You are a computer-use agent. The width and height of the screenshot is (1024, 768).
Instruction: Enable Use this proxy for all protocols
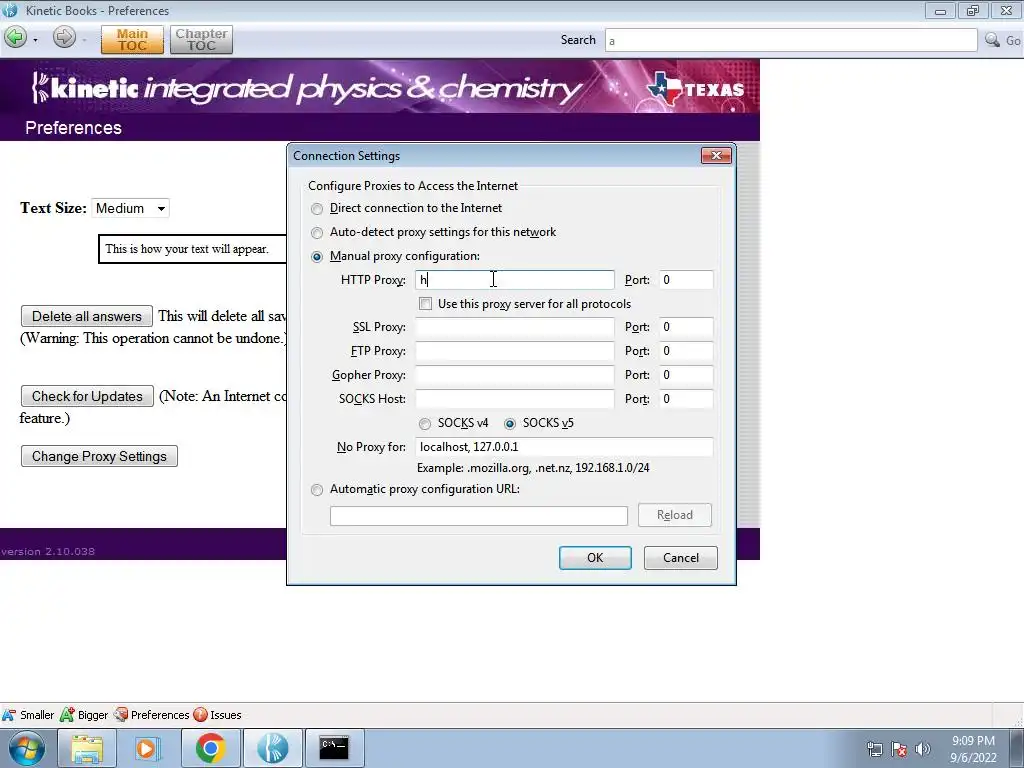click(x=426, y=304)
